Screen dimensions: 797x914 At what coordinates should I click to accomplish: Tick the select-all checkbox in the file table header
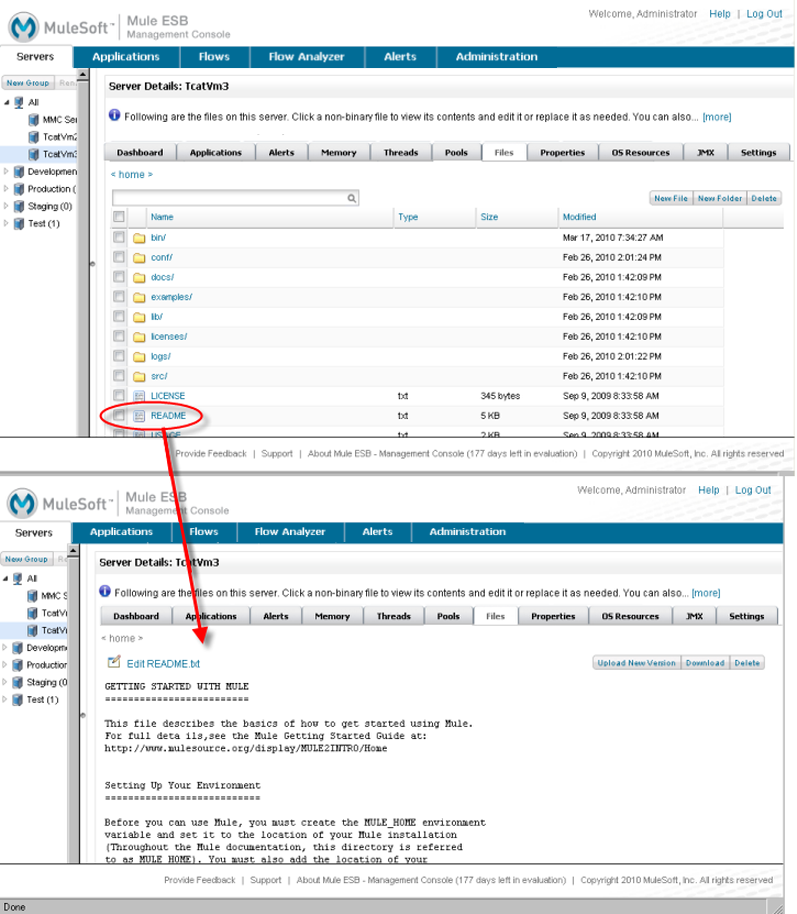tap(119, 217)
